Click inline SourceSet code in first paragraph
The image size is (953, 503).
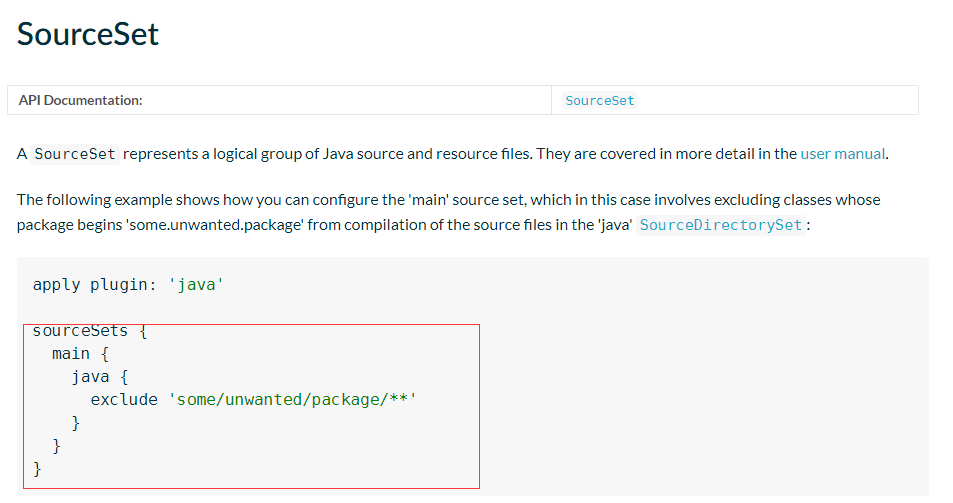[76, 154]
